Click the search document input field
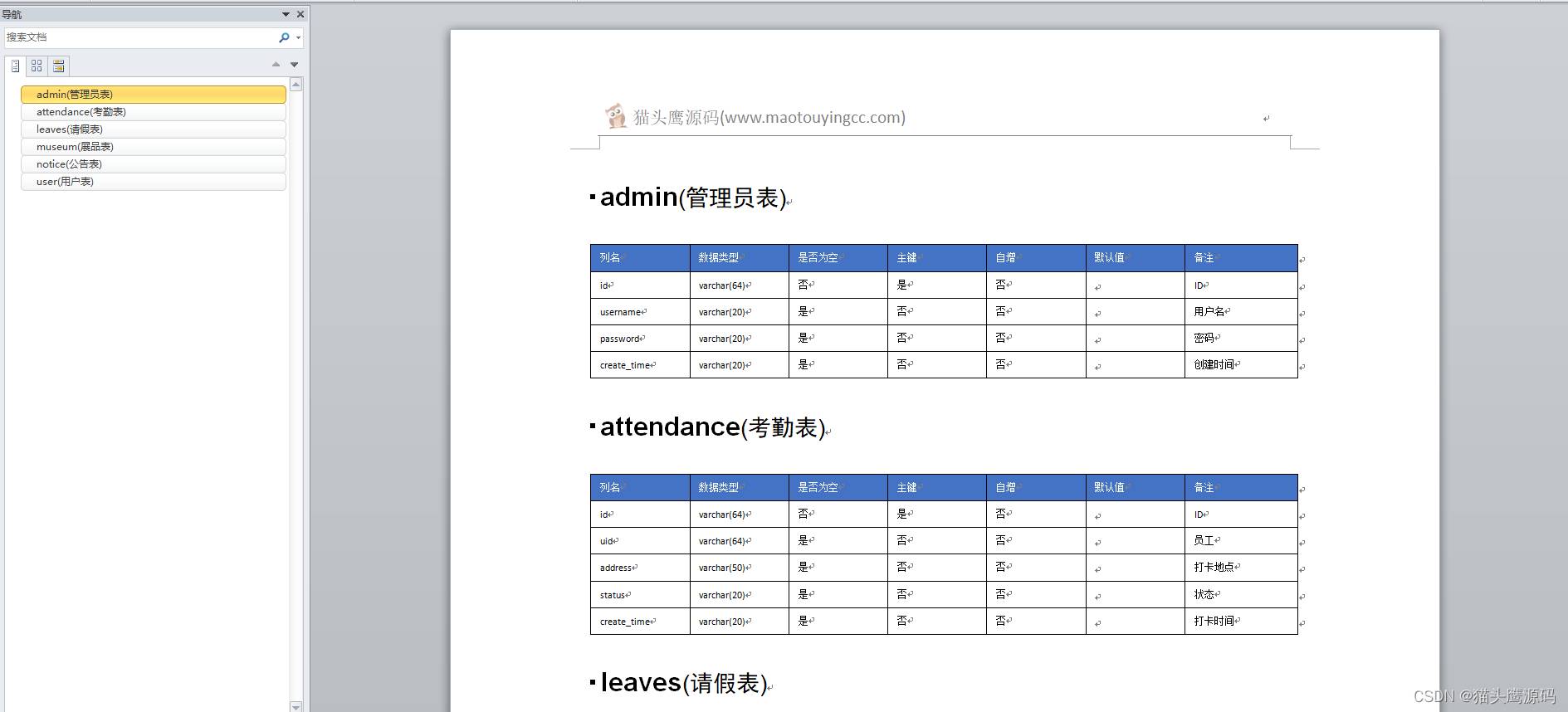1568x712 pixels. point(141,37)
